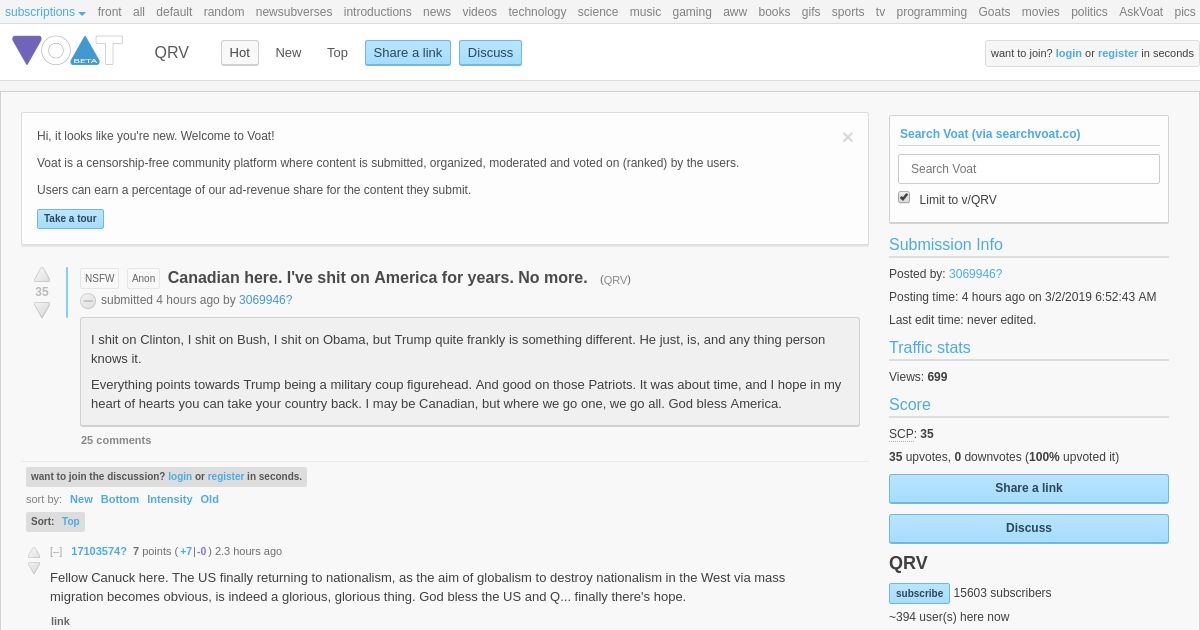Click Take a tour button
Image resolution: width=1200 pixels, height=630 pixels.
pos(70,219)
